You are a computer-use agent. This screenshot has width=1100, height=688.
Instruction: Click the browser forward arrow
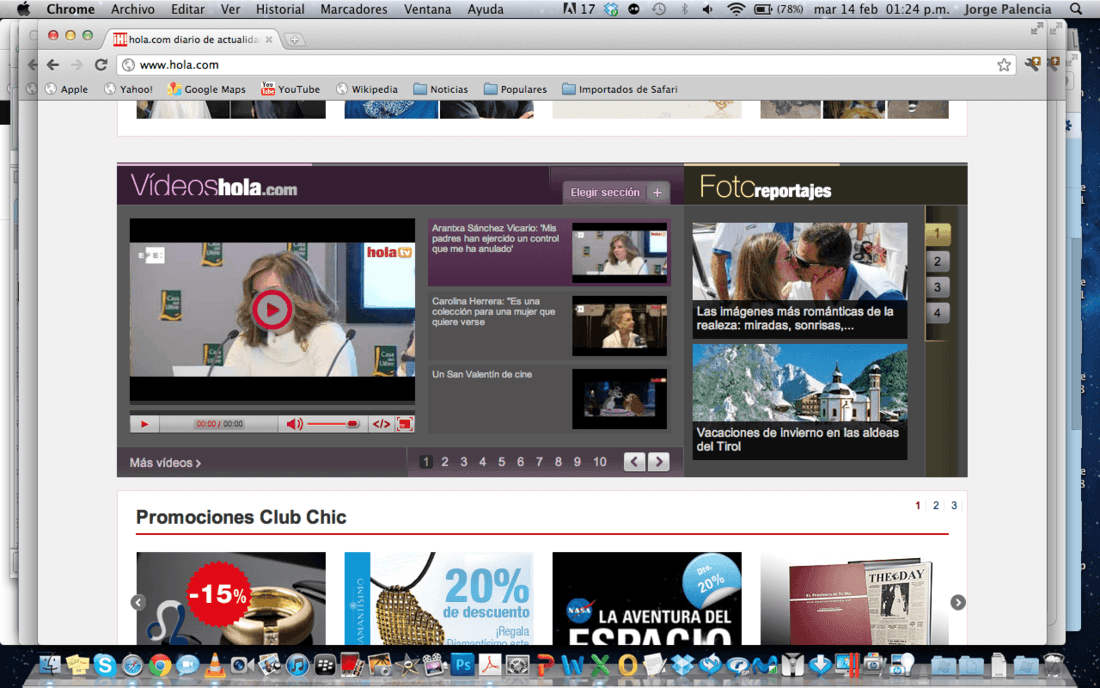click(76, 65)
